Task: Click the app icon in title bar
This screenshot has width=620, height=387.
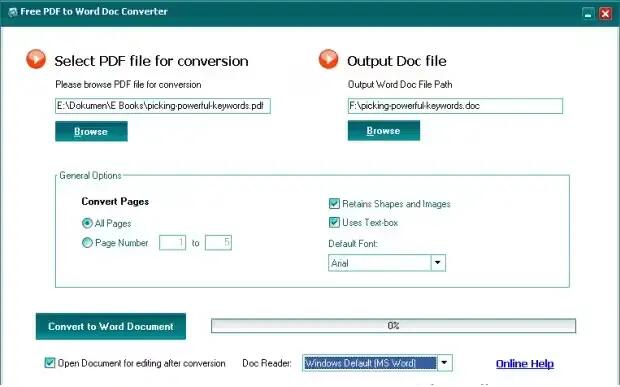Action: (x=13, y=12)
